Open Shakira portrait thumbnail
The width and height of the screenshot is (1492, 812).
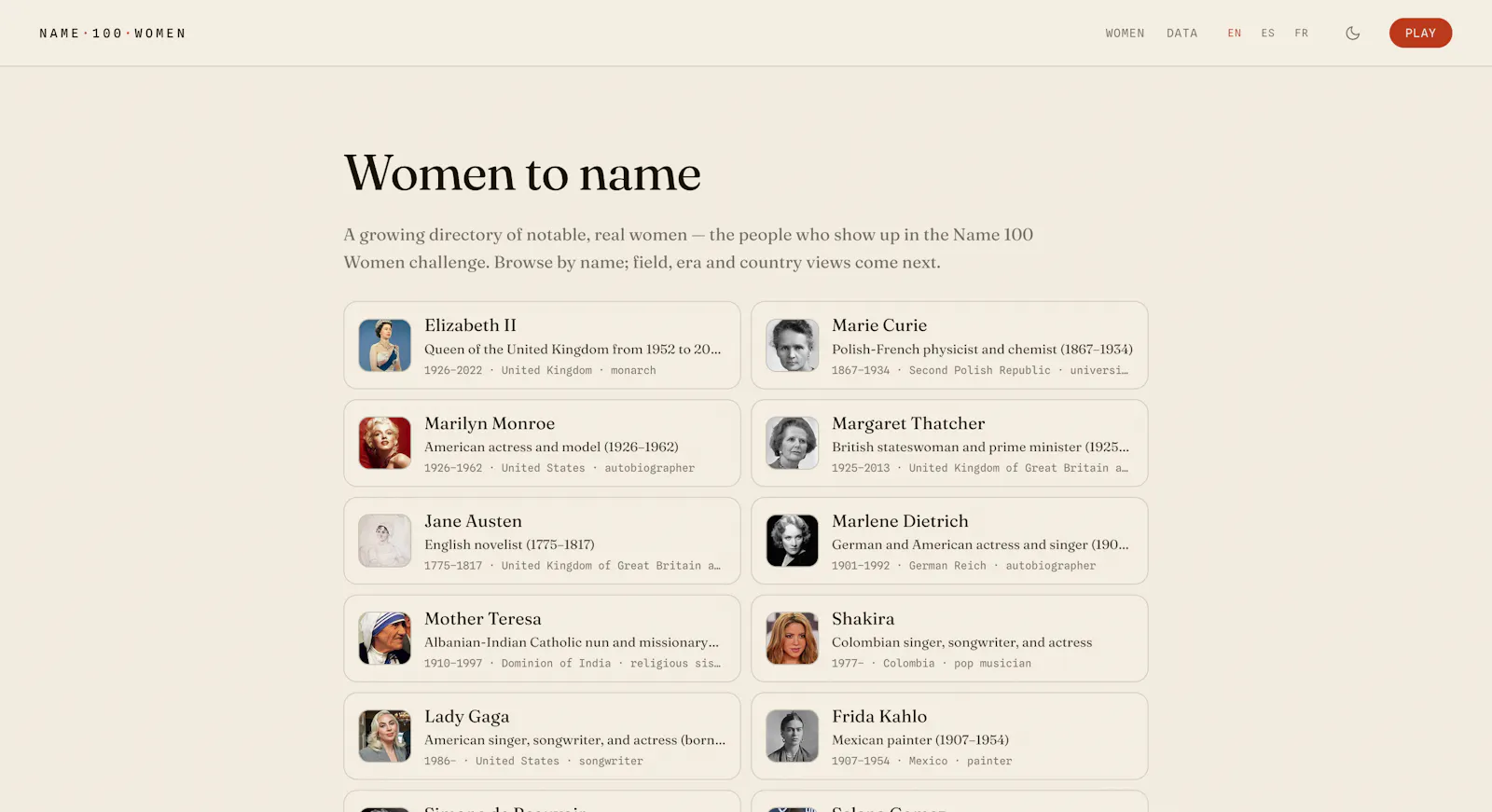coord(792,638)
